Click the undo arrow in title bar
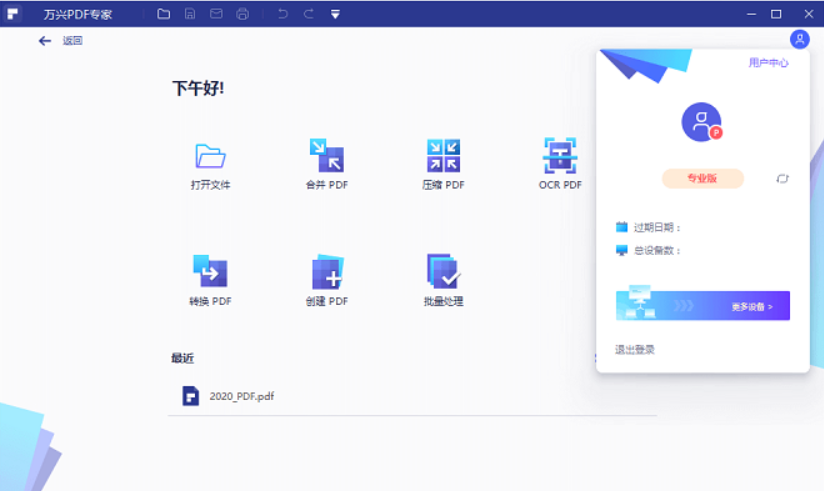This screenshot has height=491, width=824. (283, 14)
